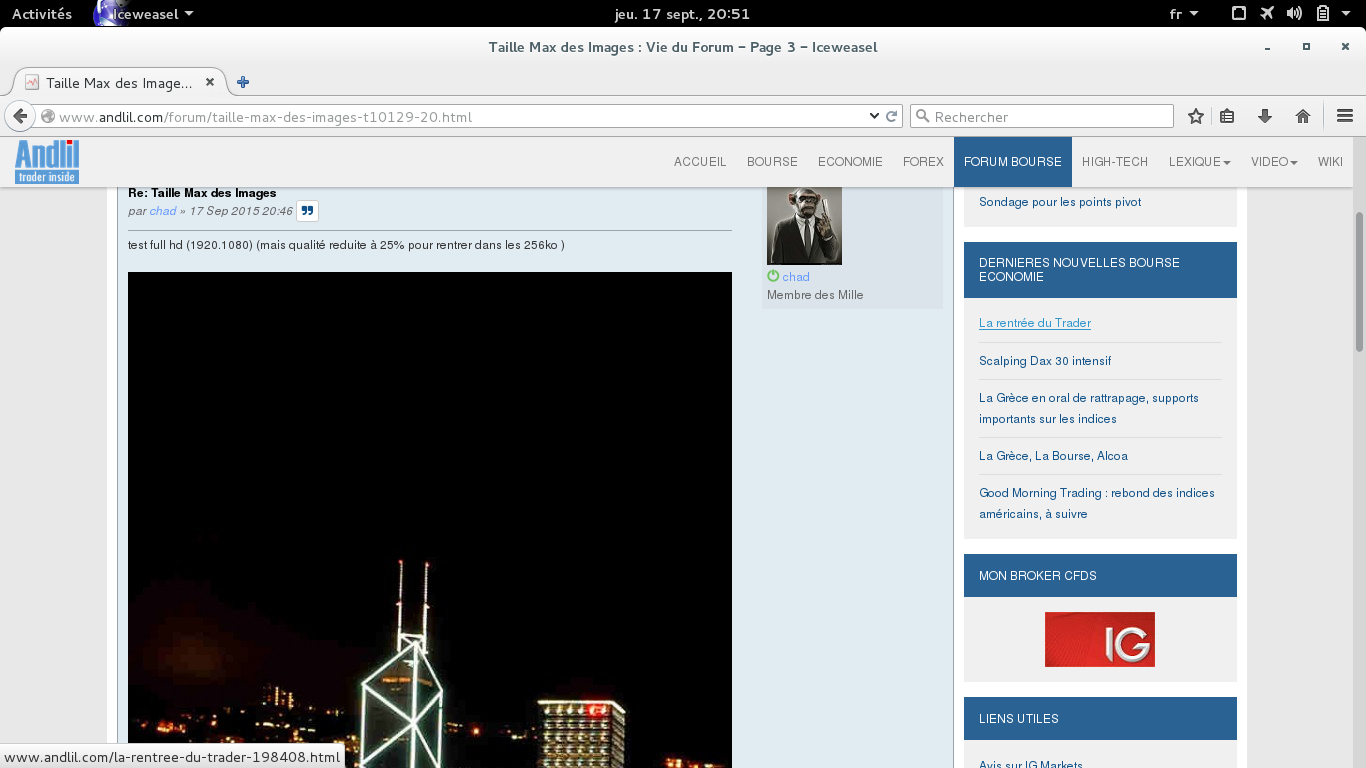Click the post title Re: Taille Max des Images
The width and height of the screenshot is (1366, 768).
point(202,193)
